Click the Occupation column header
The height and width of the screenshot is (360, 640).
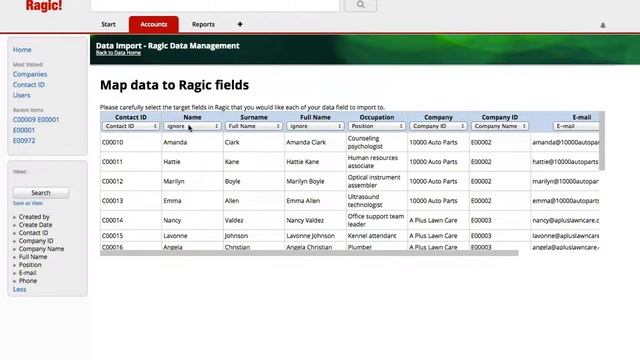pos(377,117)
